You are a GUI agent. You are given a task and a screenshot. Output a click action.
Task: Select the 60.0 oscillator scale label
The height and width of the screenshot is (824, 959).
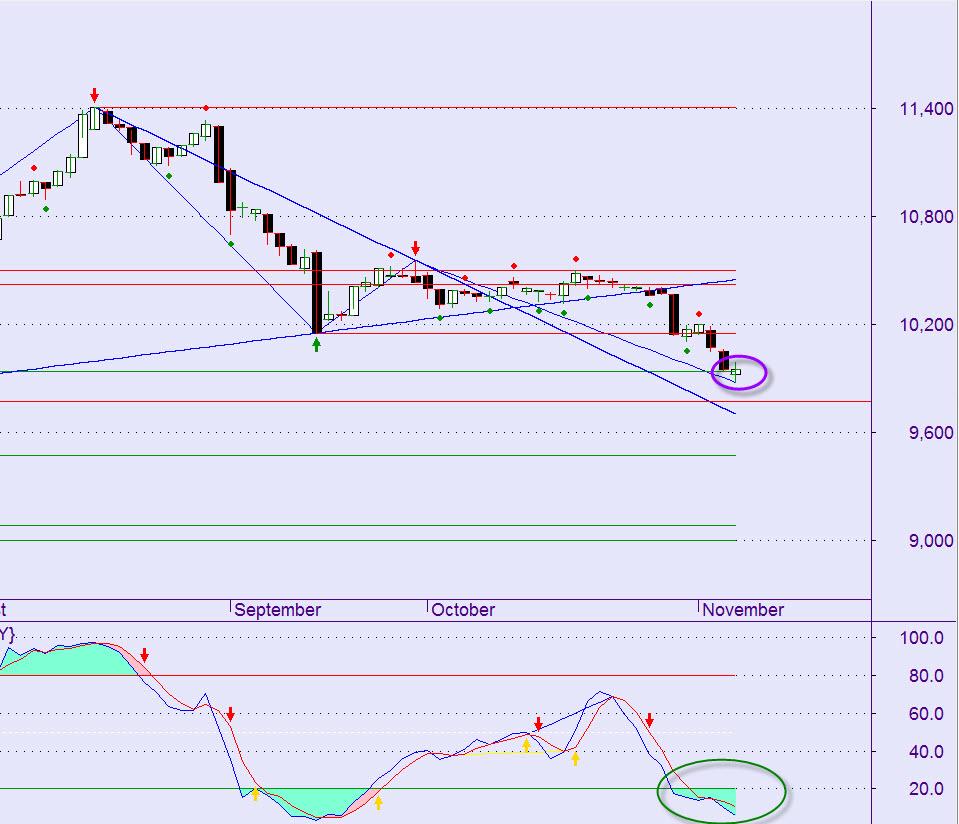[x=926, y=713]
